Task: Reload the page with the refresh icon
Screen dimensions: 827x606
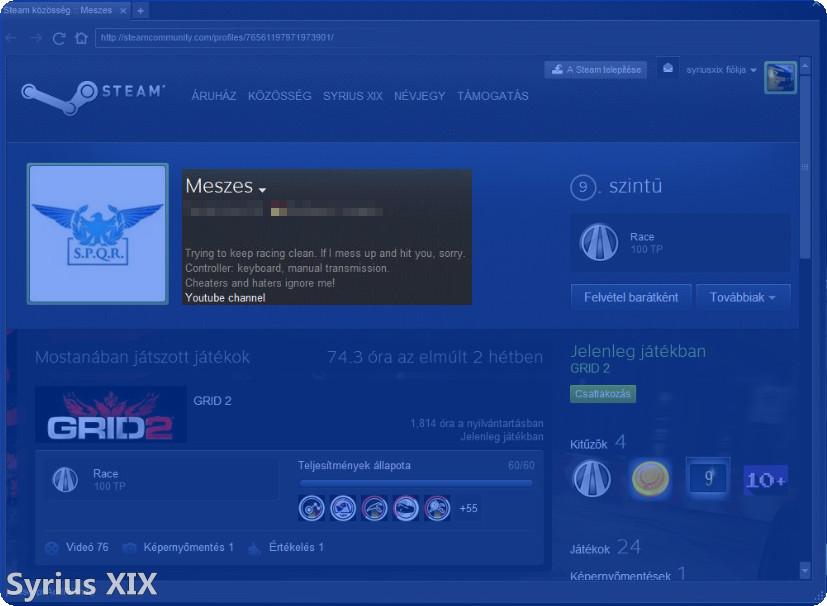Action: tap(59, 38)
